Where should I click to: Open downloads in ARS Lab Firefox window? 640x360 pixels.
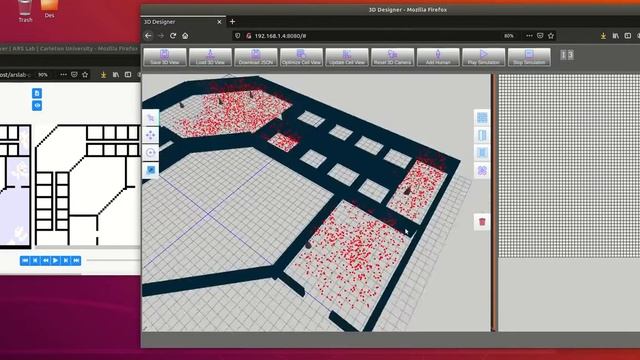click(x=103, y=75)
